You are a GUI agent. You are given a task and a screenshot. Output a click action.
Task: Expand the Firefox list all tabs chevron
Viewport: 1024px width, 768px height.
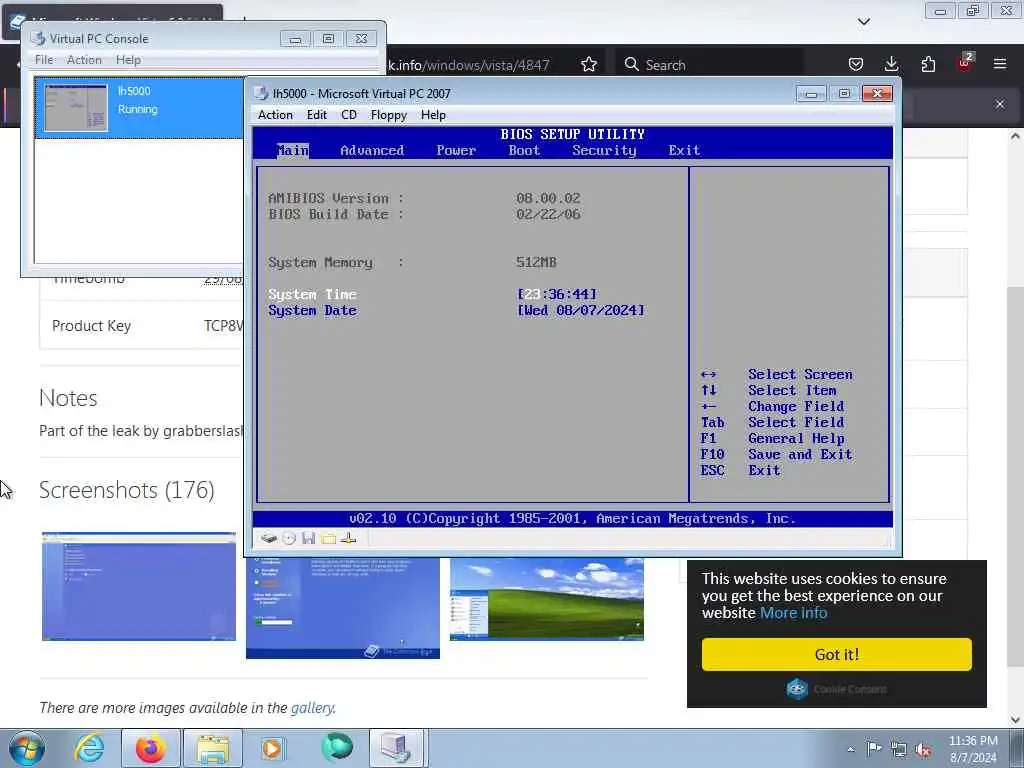[x=863, y=22]
